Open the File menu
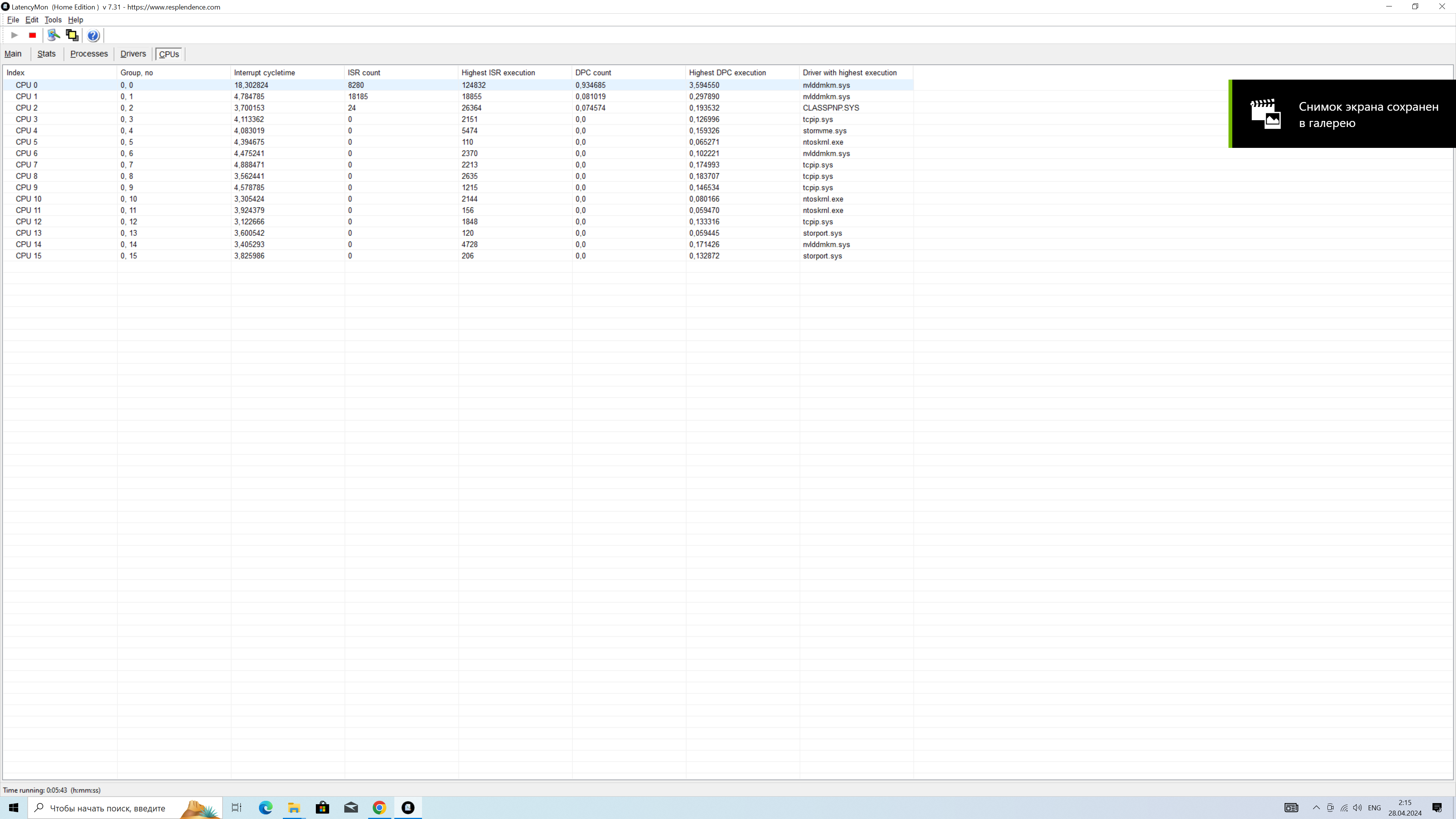 pos(13,20)
